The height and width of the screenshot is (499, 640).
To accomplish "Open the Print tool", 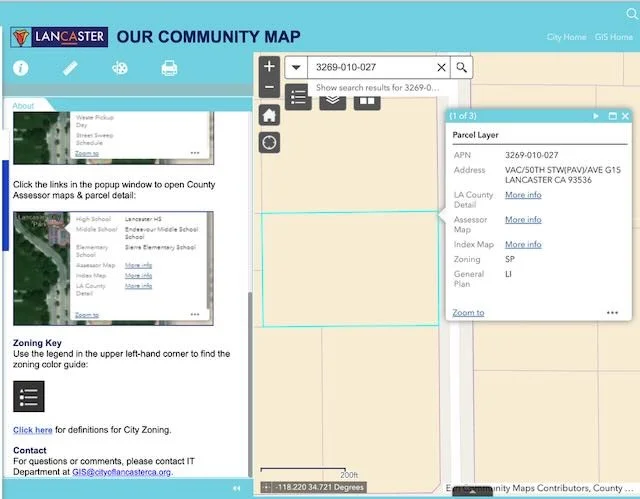I will coord(170,69).
